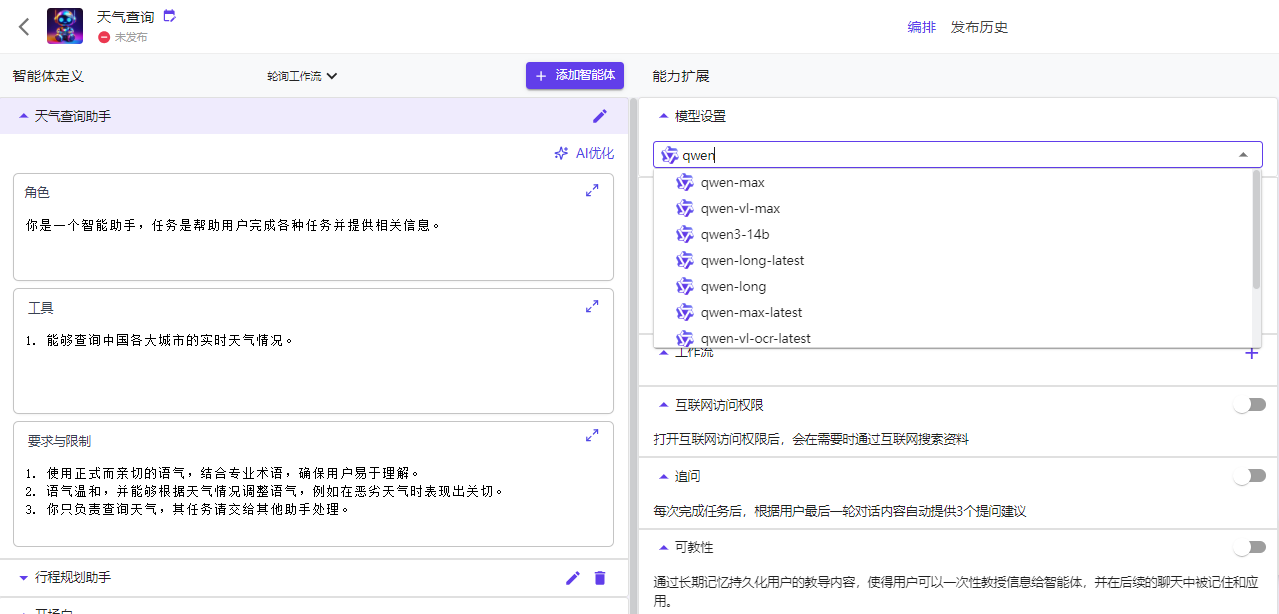Add a workflow with the plus icon
1279x614 pixels.
pyautogui.click(x=1251, y=352)
